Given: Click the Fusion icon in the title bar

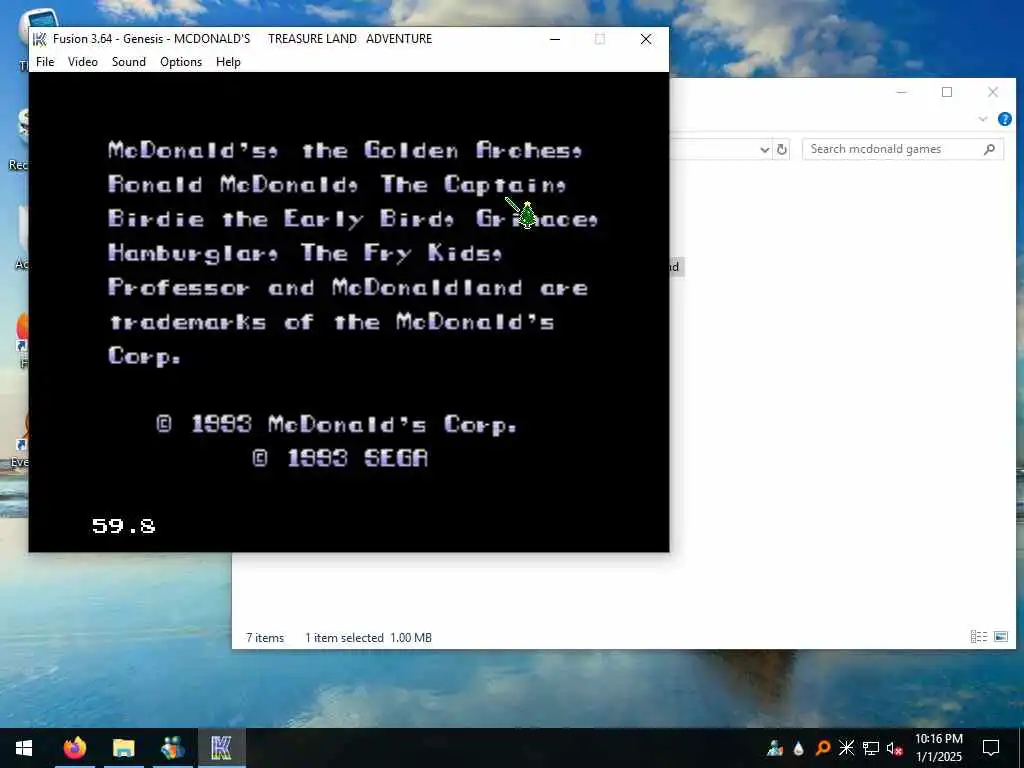Looking at the screenshot, I should (40, 39).
